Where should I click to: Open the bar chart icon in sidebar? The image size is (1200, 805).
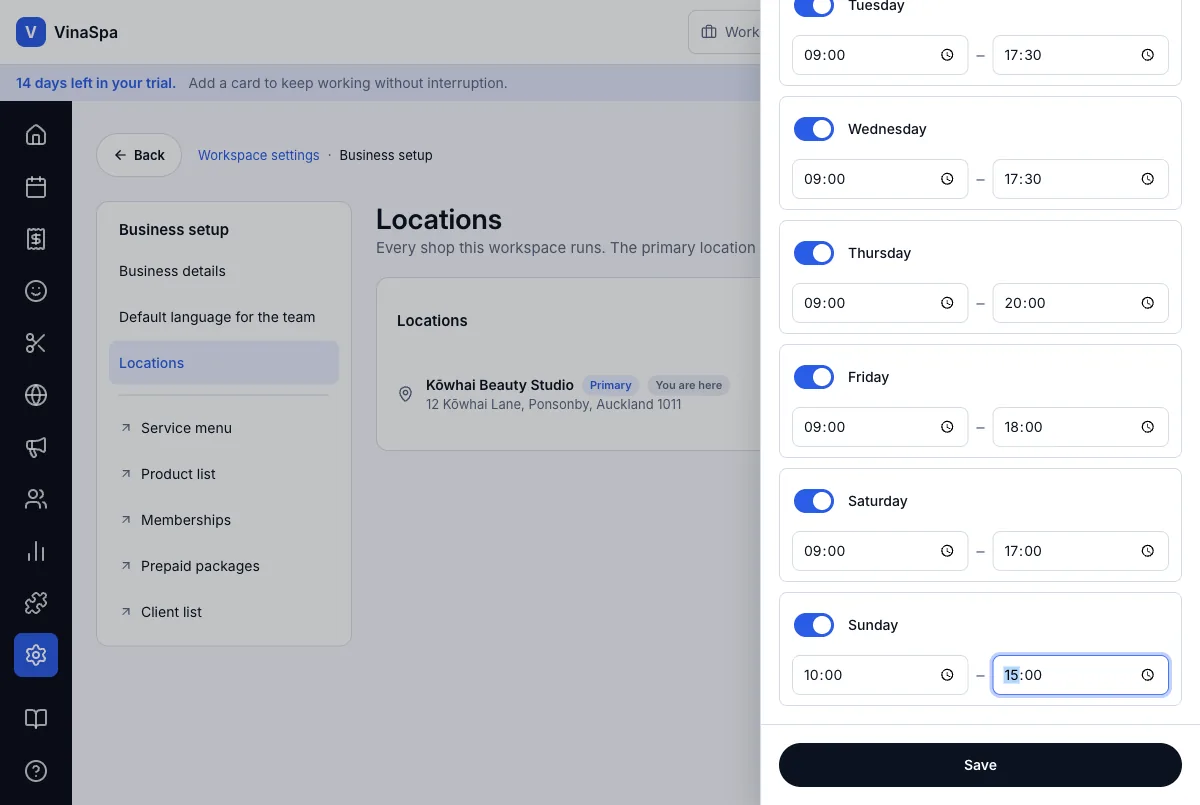pos(36,551)
